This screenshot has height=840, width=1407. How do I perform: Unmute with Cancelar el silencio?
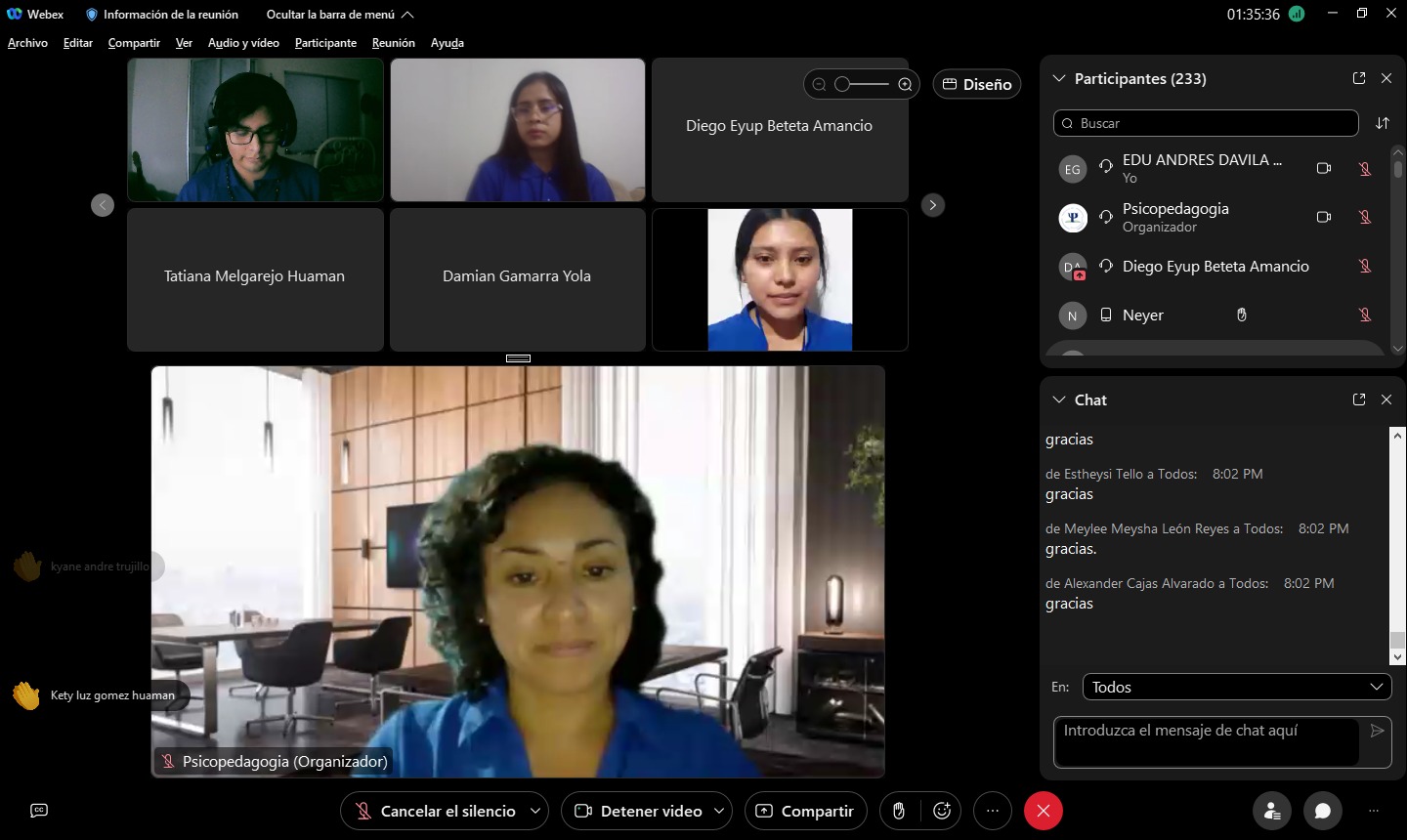(x=436, y=811)
